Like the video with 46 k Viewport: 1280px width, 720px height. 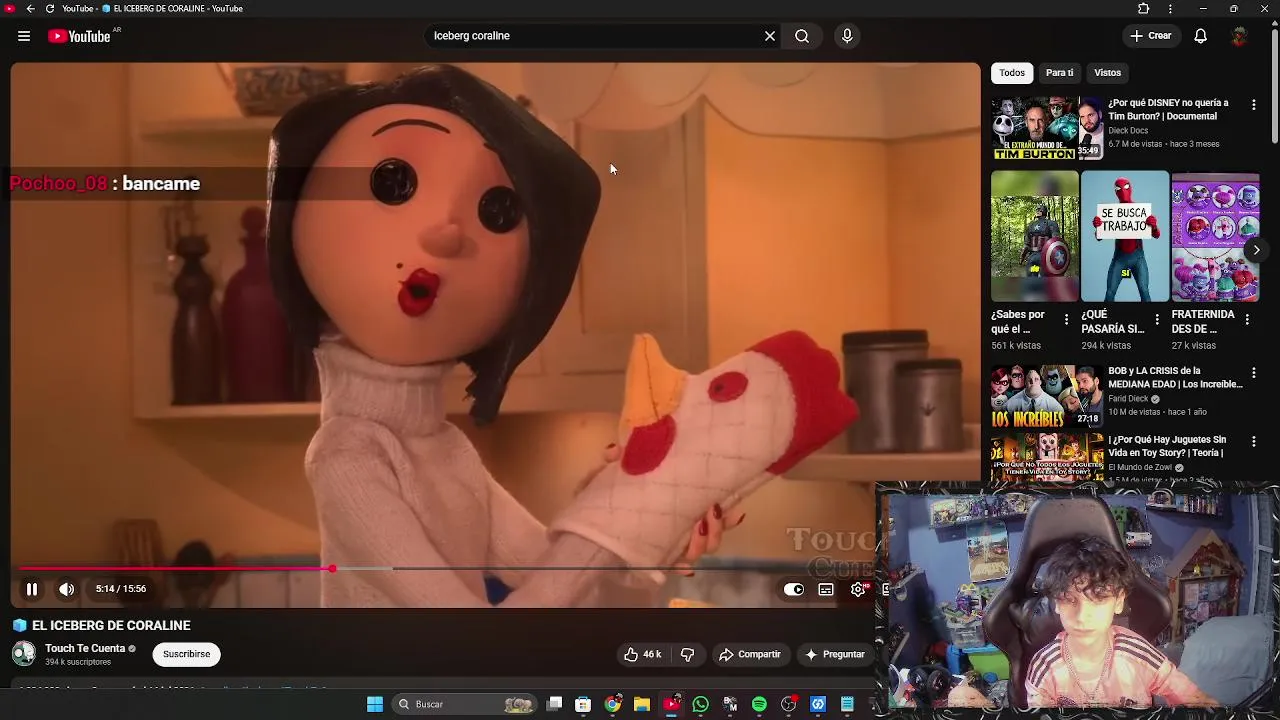click(643, 654)
